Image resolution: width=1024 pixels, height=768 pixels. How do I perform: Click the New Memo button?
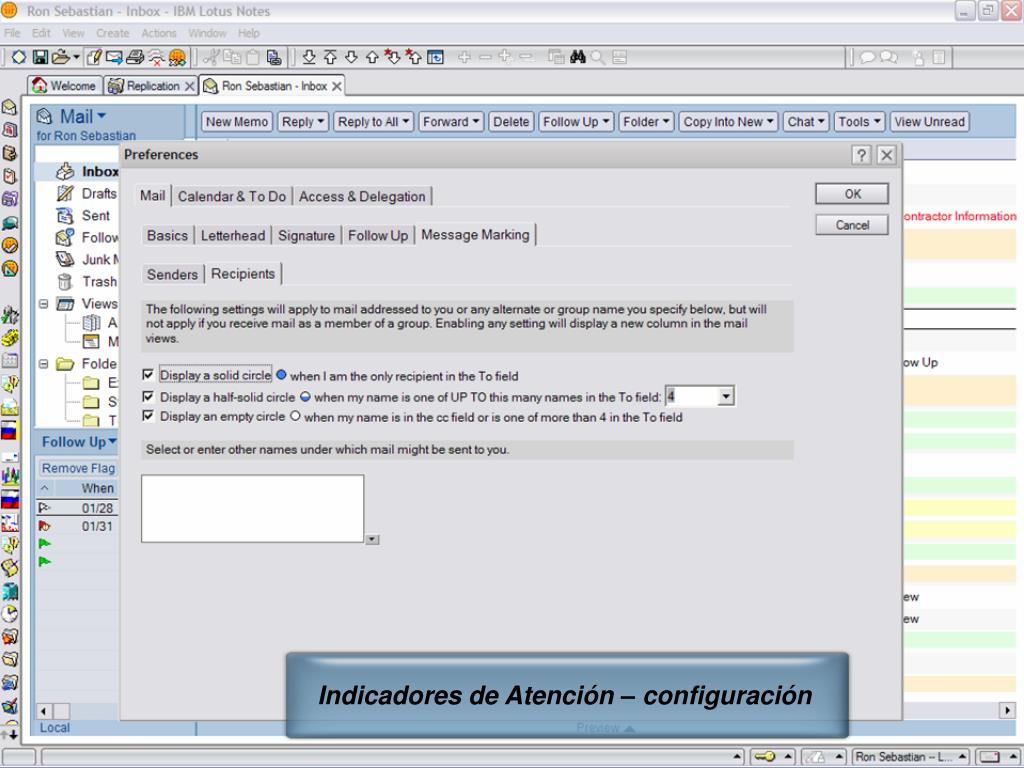pos(236,121)
